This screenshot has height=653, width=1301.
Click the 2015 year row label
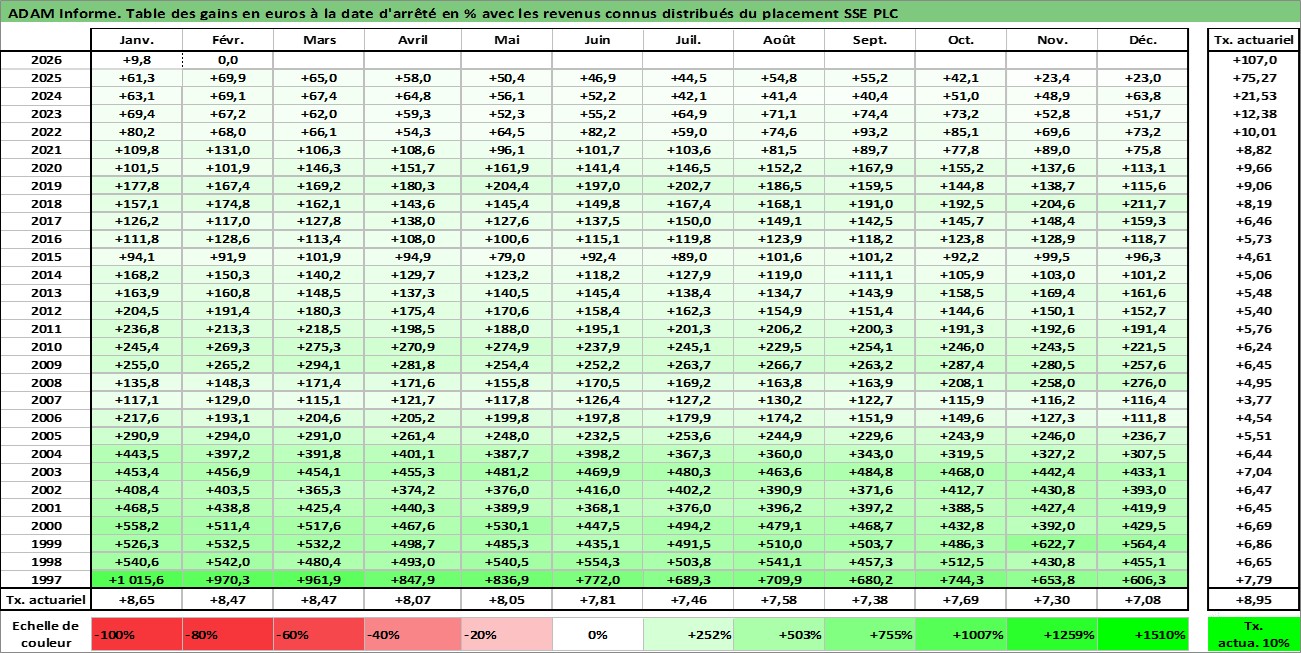tap(45, 257)
